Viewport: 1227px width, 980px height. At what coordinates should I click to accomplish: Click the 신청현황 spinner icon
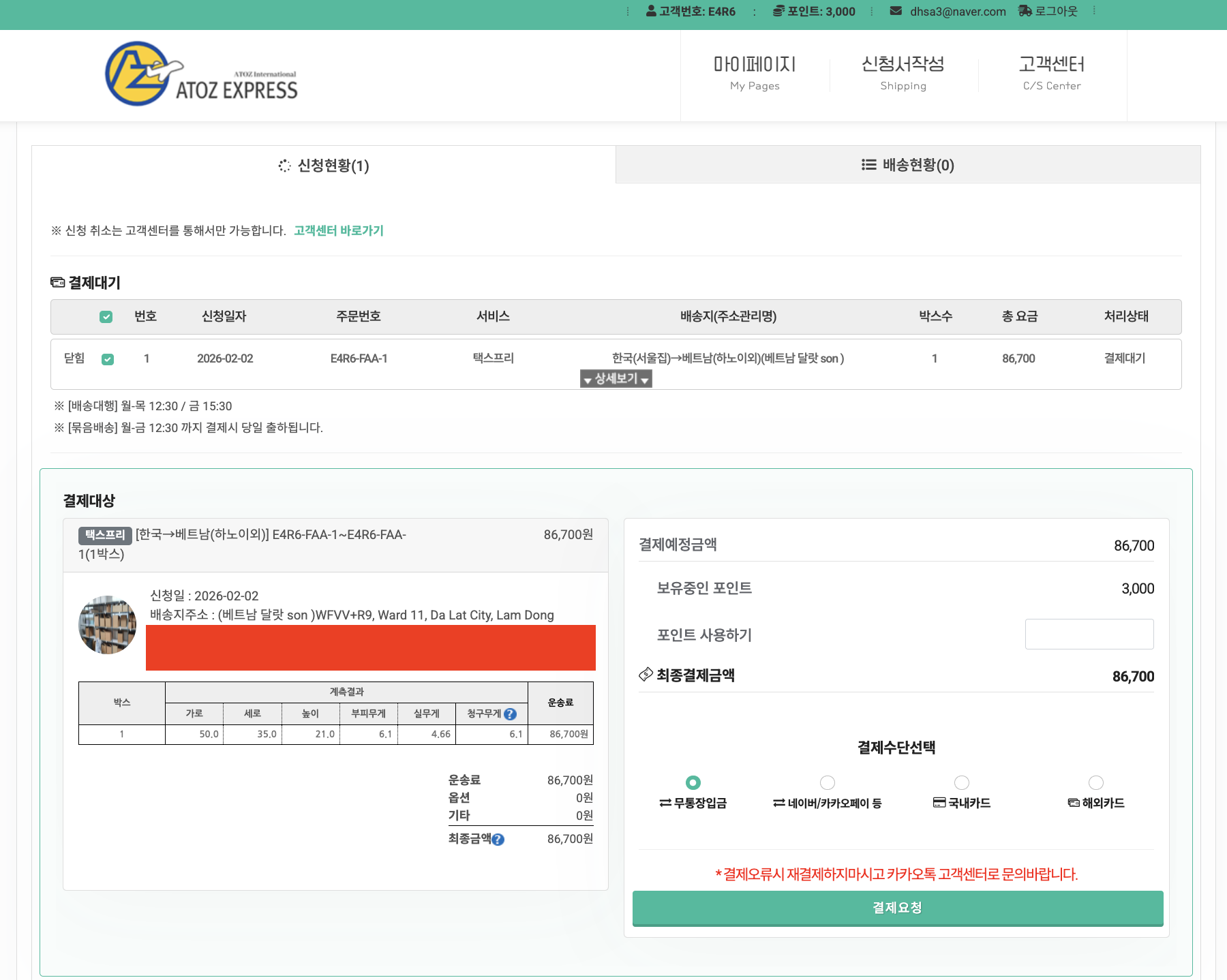pyautogui.click(x=285, y=166)
